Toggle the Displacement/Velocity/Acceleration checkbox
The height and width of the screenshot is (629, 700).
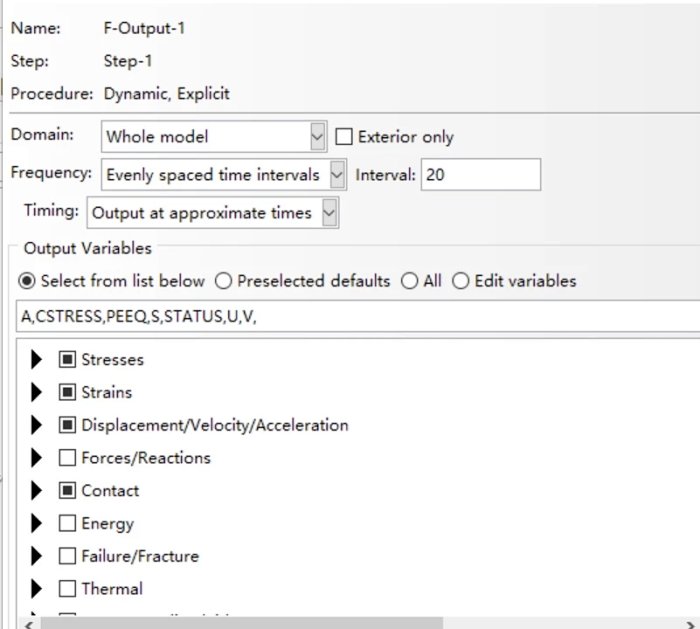click(67, 425)
